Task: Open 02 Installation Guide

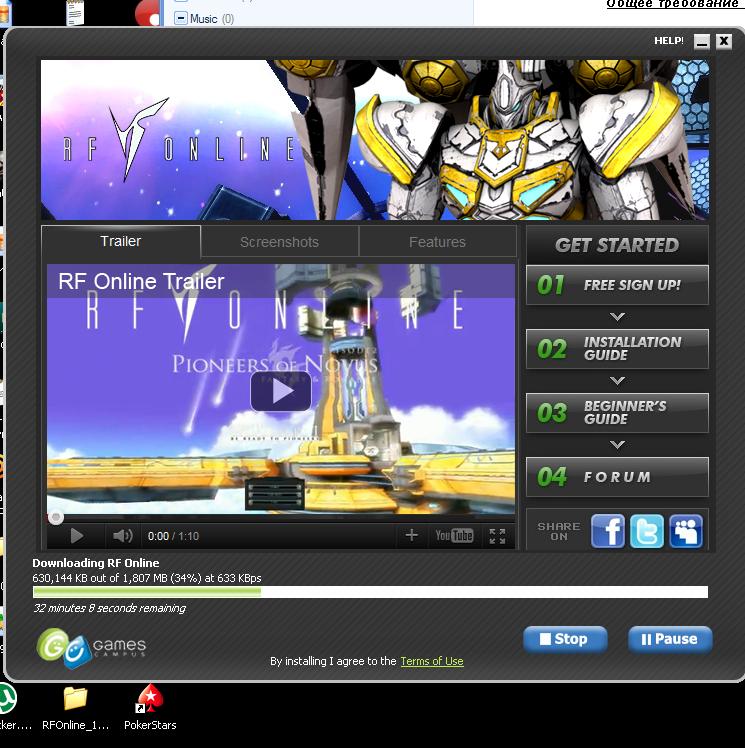Action: coord(617,349)
